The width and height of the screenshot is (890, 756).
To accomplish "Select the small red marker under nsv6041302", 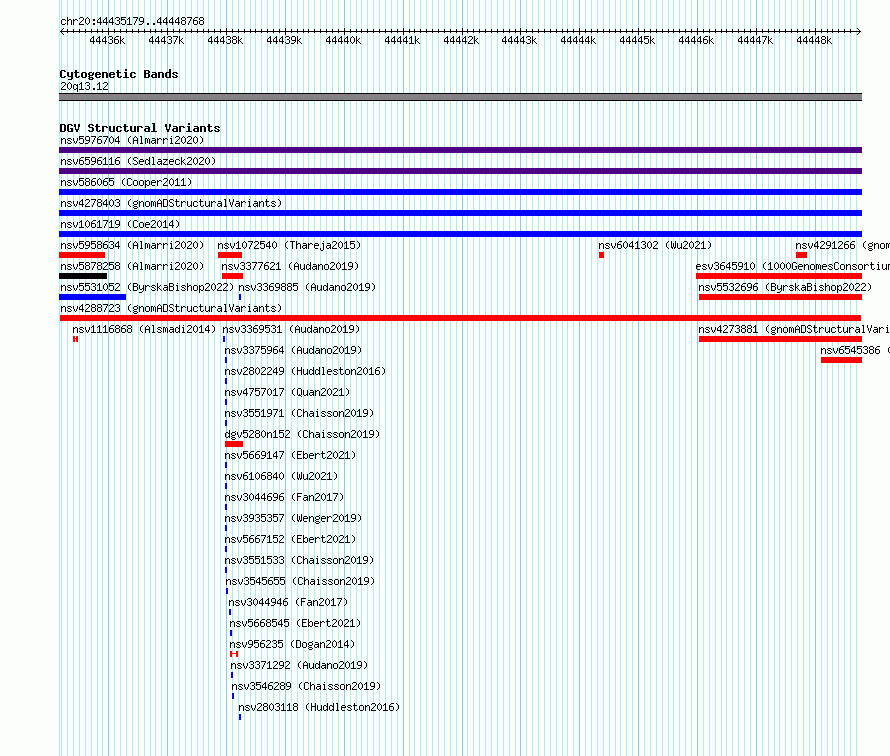I will coord(601,255).
